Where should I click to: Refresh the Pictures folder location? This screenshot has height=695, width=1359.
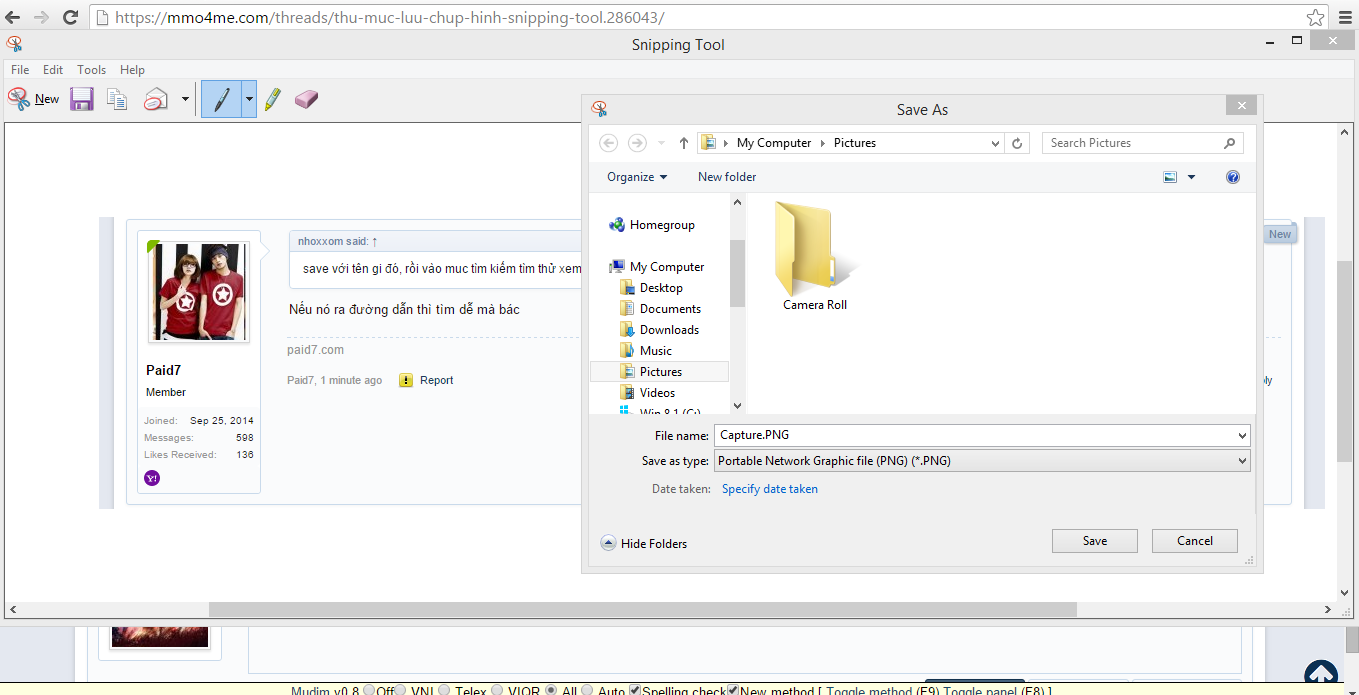pos(1017,143)
